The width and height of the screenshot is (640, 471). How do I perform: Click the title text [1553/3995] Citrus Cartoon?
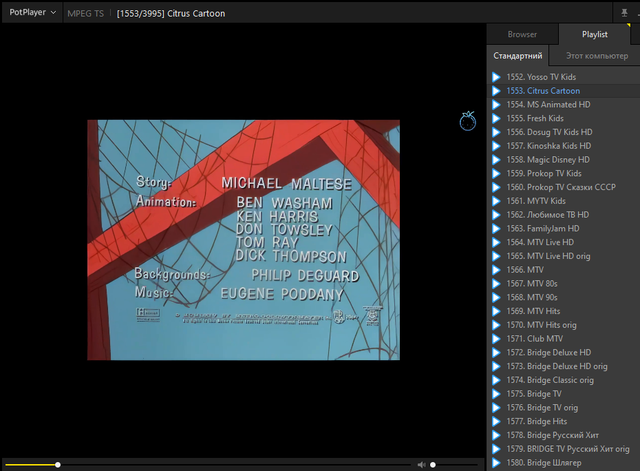pos(171,13)
